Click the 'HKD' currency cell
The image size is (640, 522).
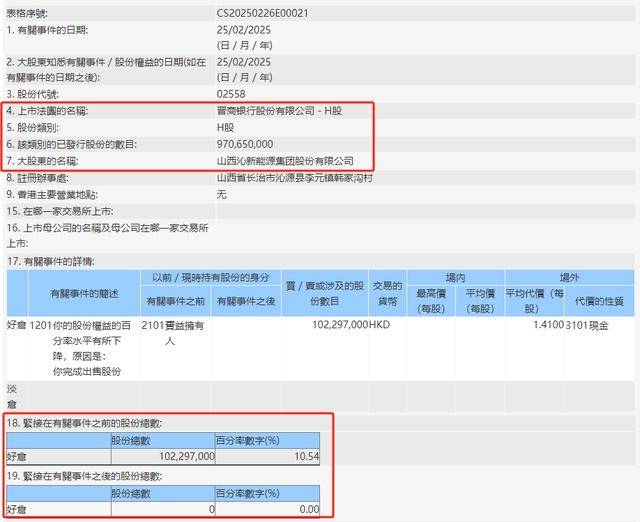pos(380,325)
